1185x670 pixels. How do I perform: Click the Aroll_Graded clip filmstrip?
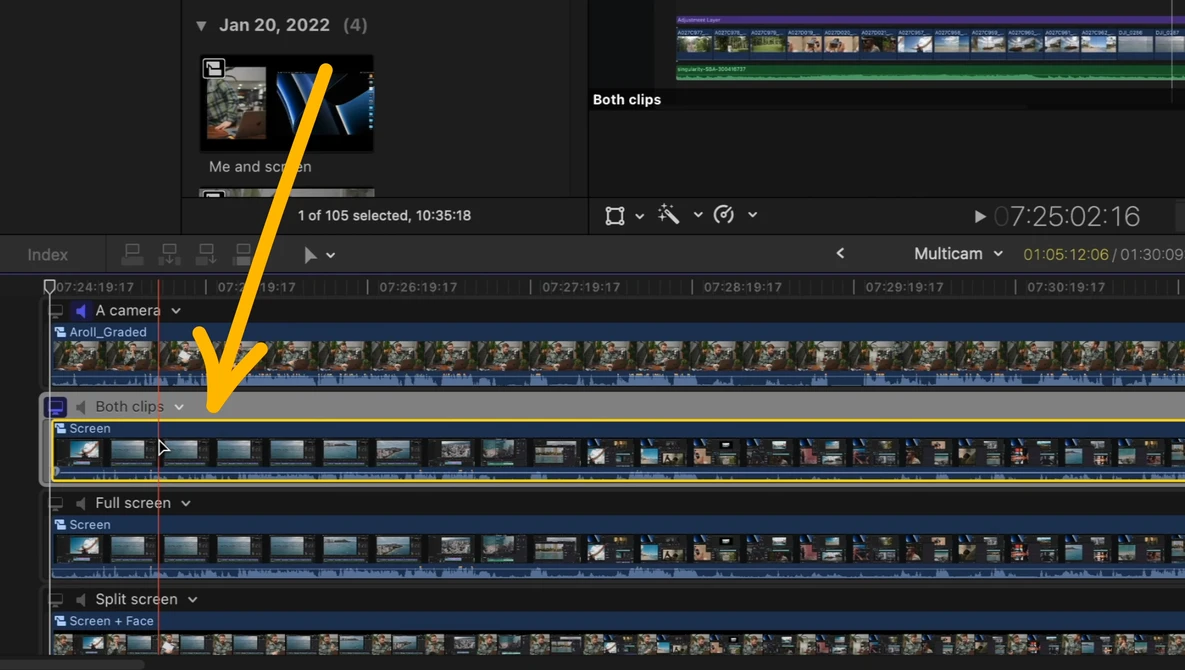(x=617, y=356)
